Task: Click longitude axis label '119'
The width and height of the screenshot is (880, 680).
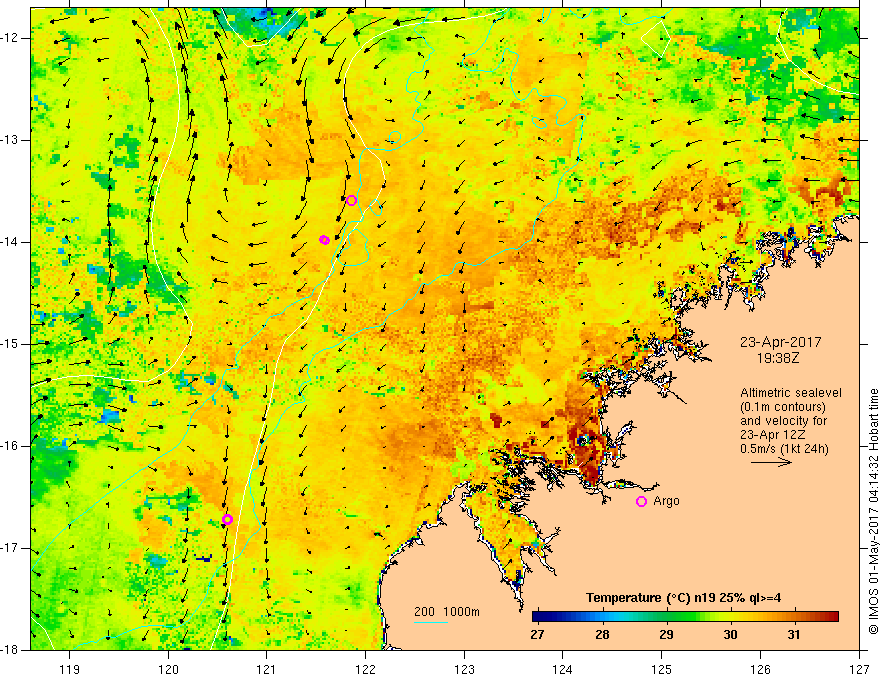Action: 70,670
